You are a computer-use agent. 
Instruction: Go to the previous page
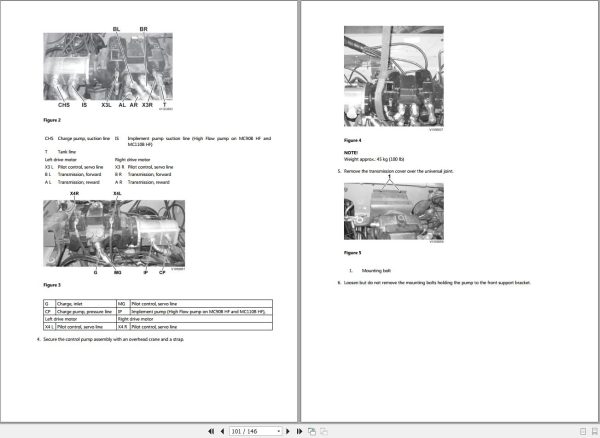[222, 431]
